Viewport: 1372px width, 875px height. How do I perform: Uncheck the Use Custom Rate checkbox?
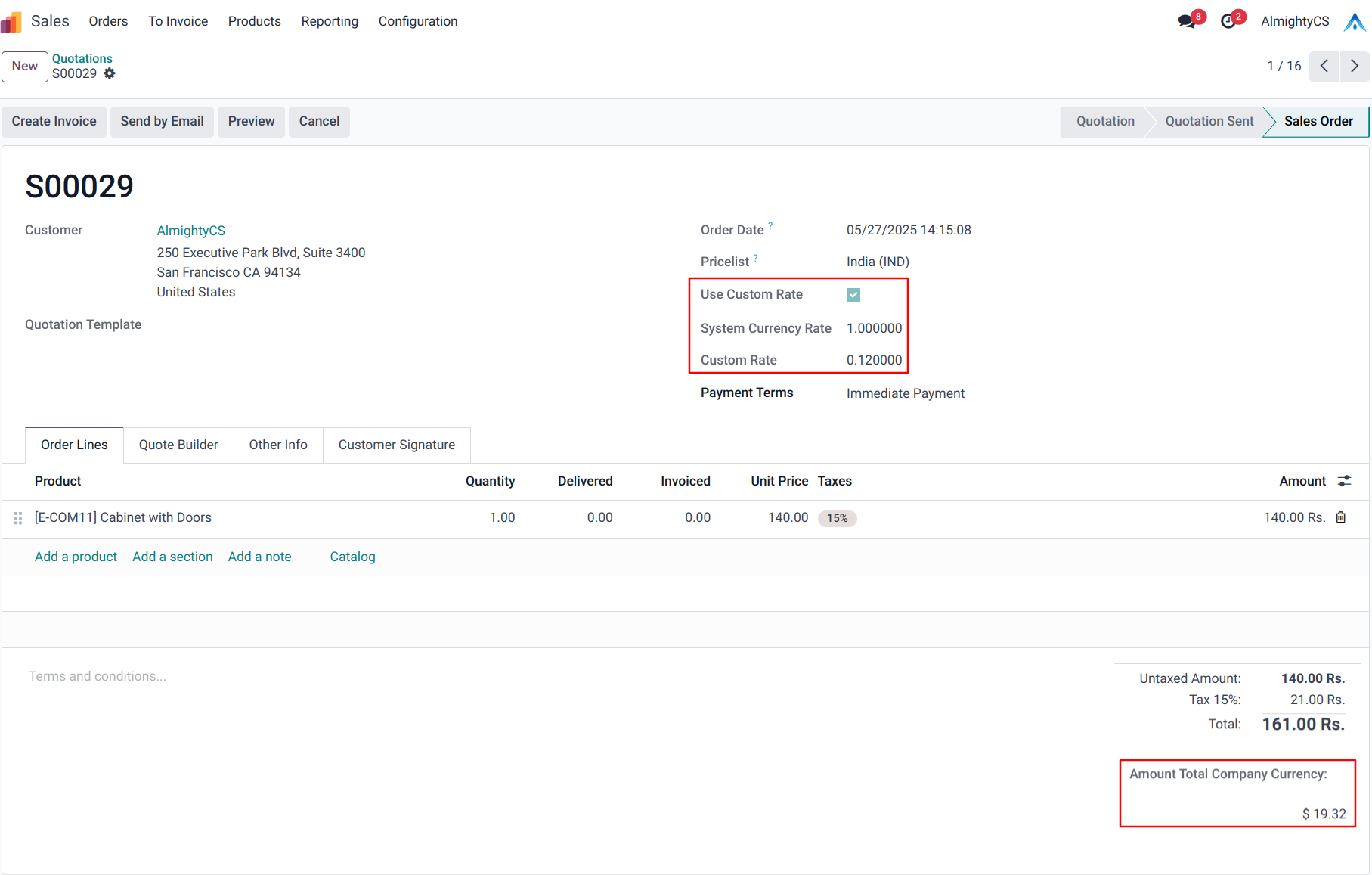853,295
